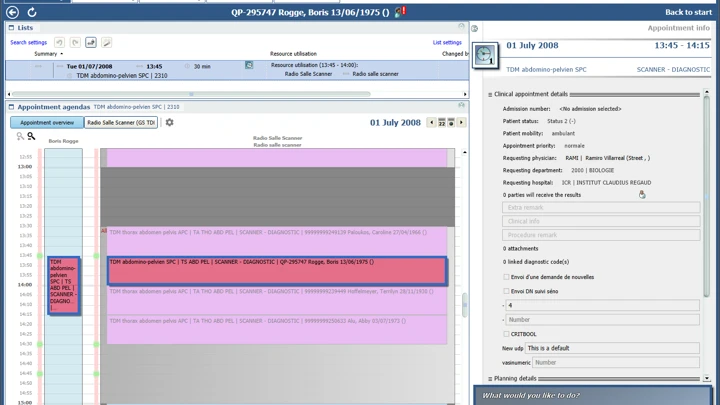Click Back to start link
The height and width of the screenshot is (405, 720).
688,12
